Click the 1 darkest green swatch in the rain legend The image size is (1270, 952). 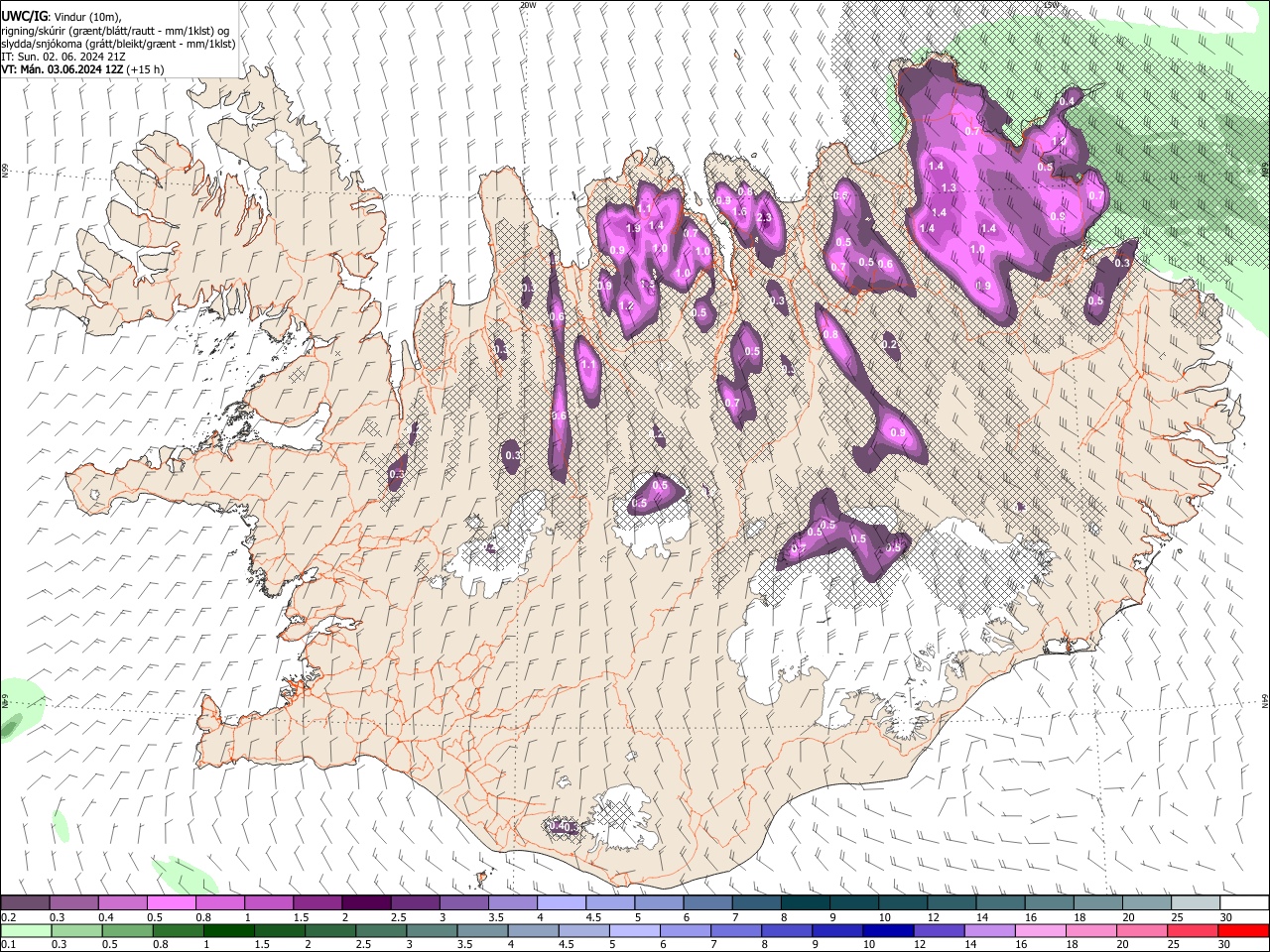pos(229,931)
